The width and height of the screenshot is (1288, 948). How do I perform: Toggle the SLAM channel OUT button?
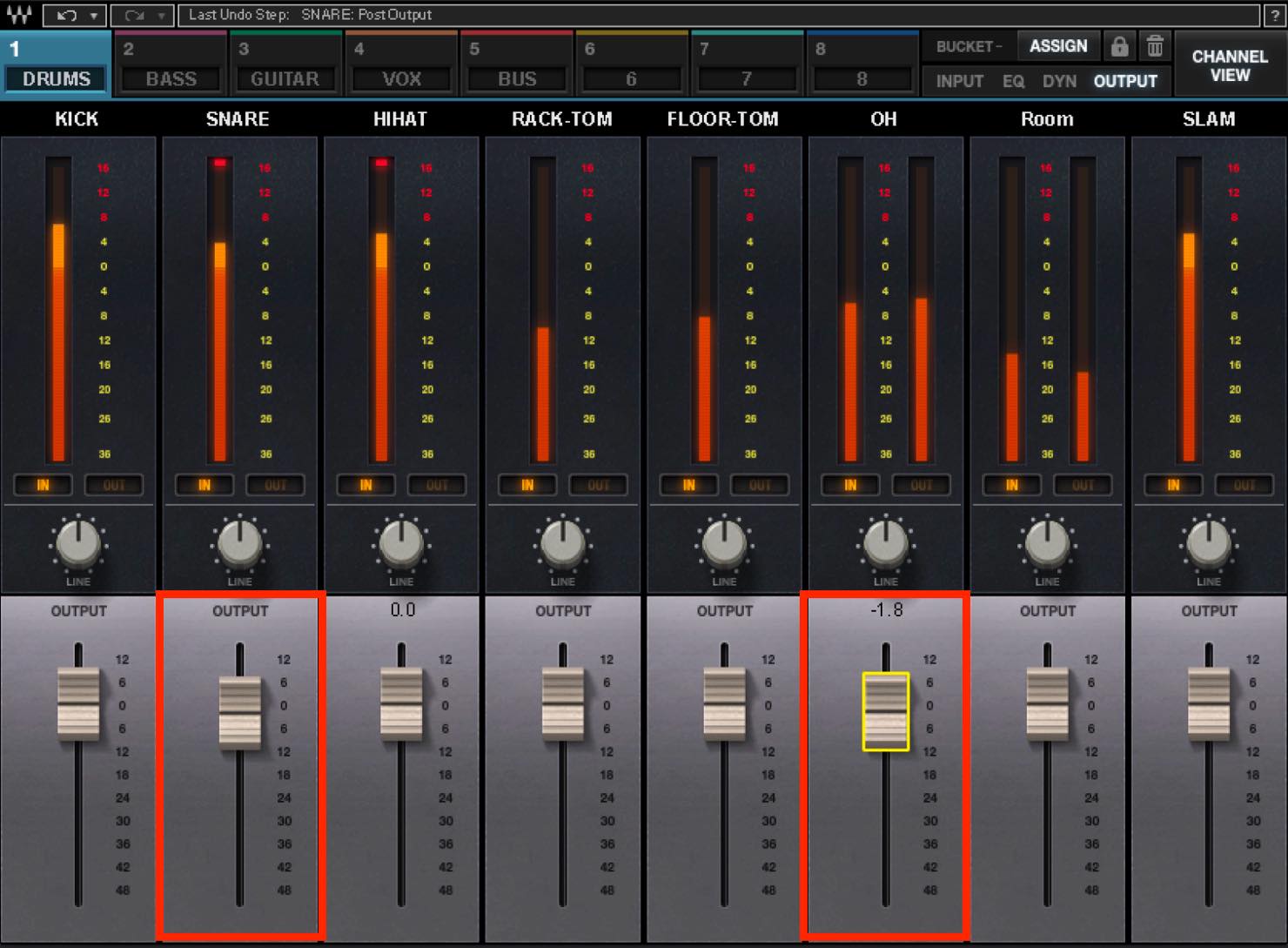point(1244,485)
